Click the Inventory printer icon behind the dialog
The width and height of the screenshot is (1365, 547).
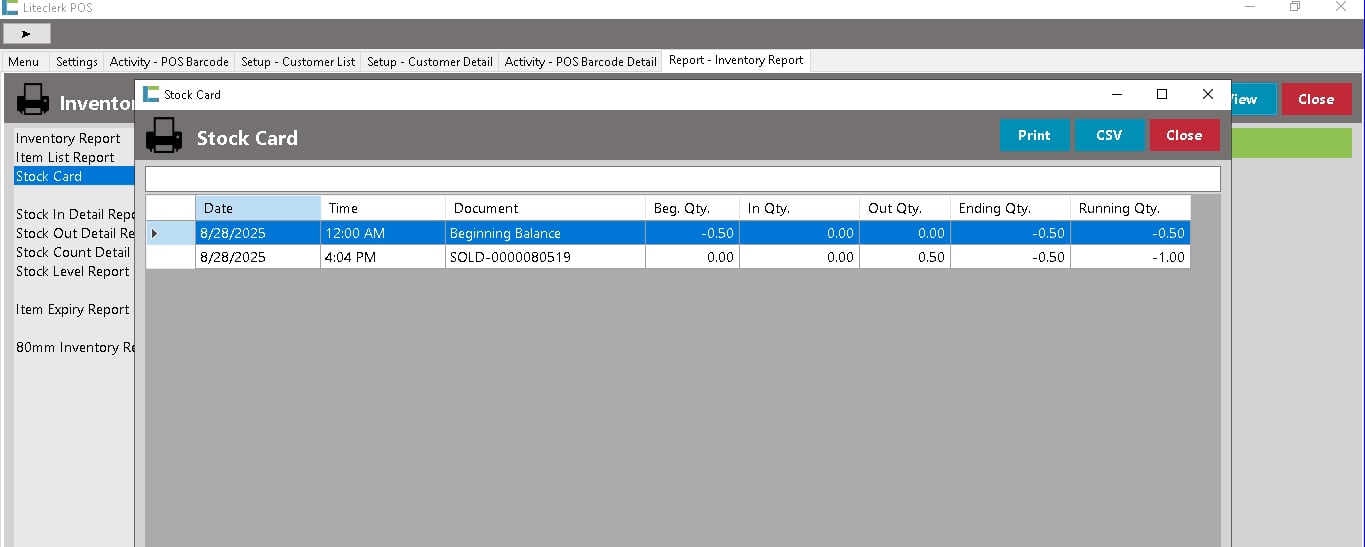tap(33, 100)
